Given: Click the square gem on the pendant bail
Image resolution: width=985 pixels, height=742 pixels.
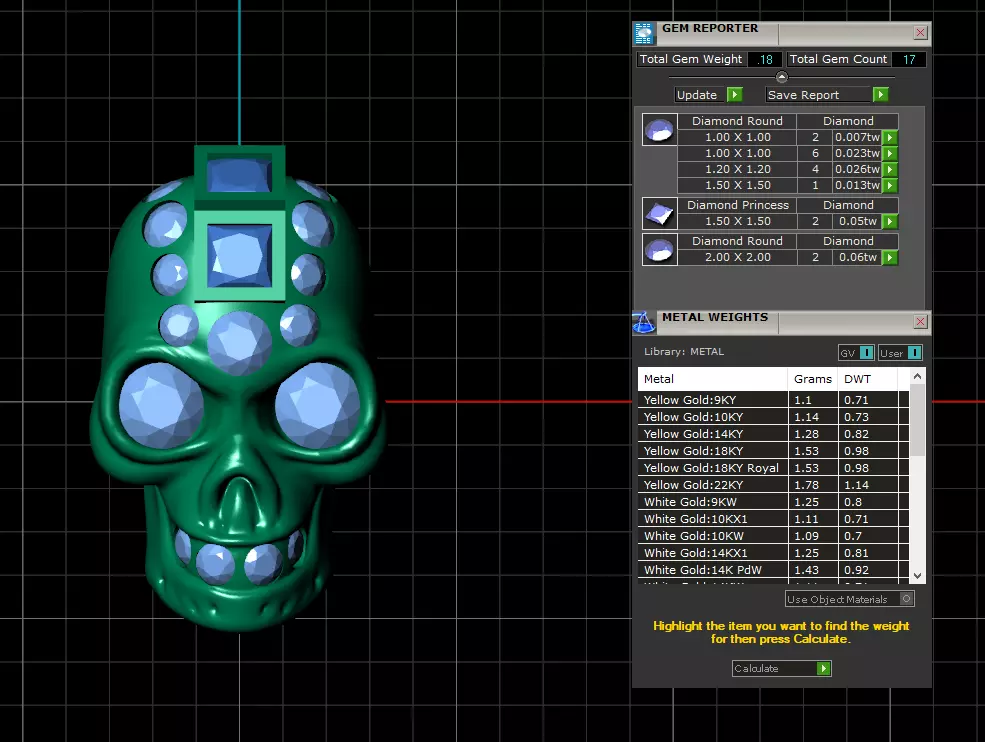Looking at the screenshot, I should pyautogui.click(x=239, y=175).
